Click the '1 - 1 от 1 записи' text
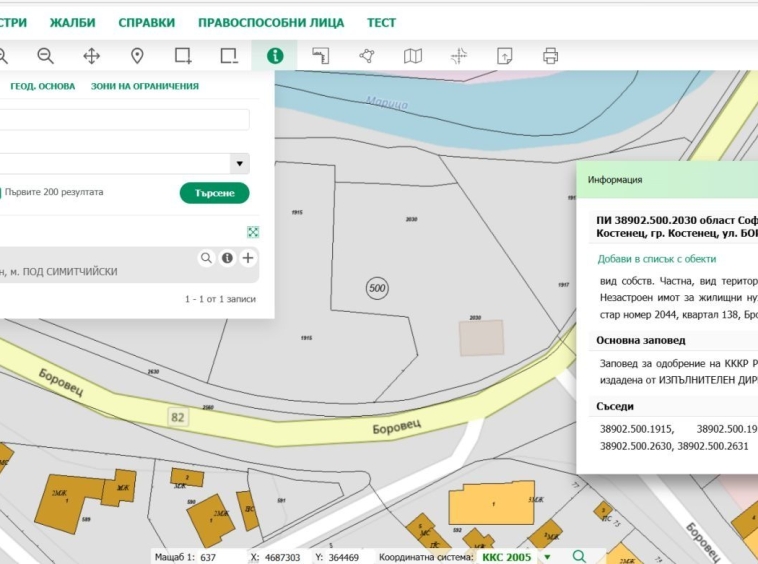This screenshot has height=564, width=758. (x=220, y=299)
